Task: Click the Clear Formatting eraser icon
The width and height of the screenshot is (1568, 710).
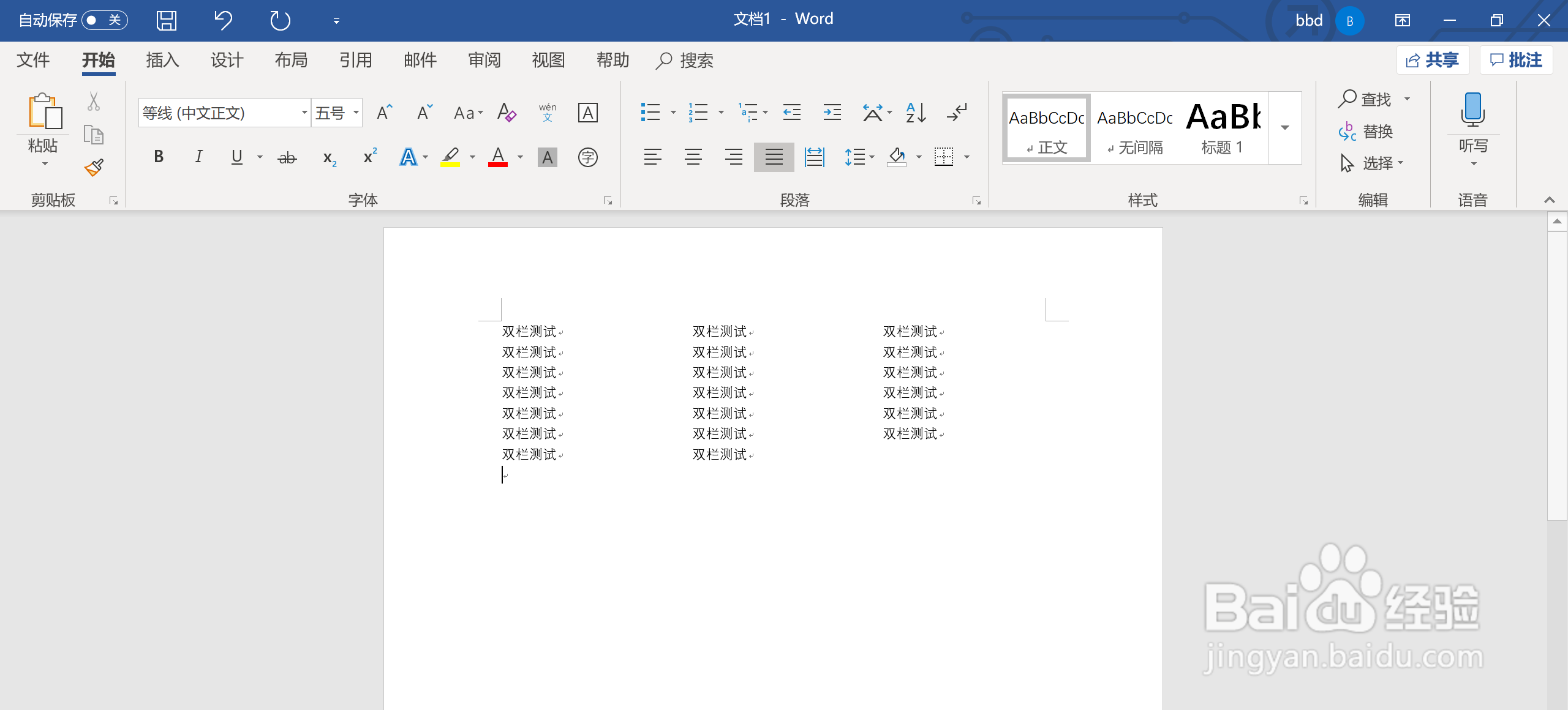Action: click(507, 113)
